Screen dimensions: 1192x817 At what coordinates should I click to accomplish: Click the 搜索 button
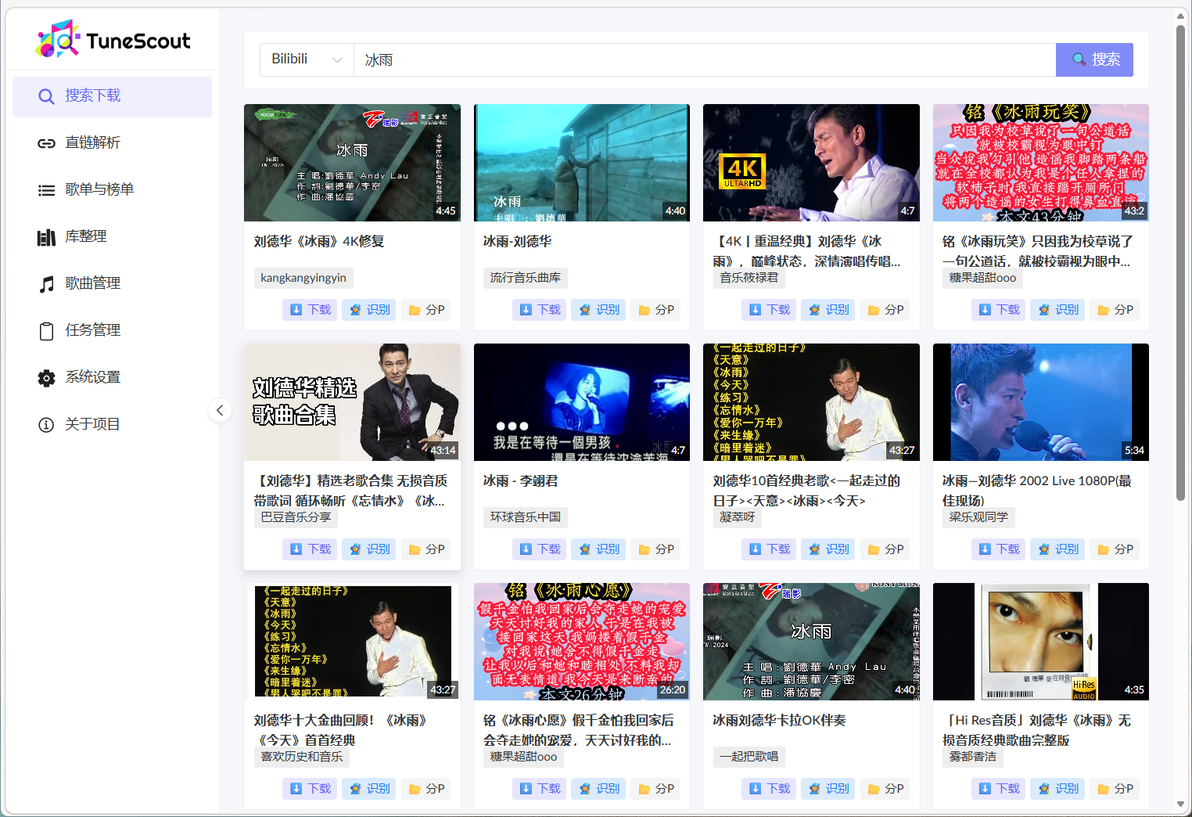pyautogui.click(x=1095, y=59)
